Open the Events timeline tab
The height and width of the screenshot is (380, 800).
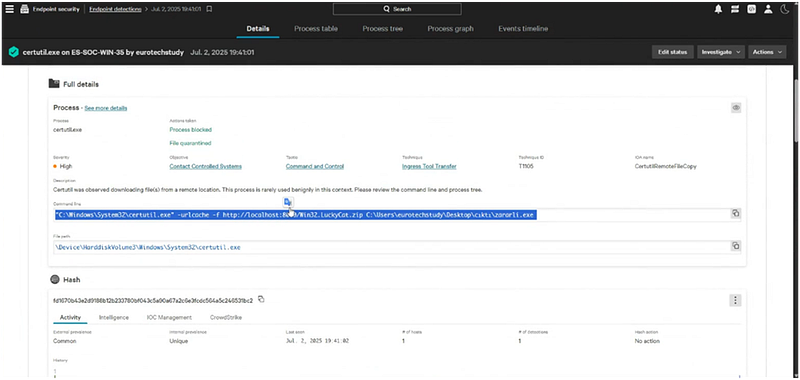pos(523,29)
